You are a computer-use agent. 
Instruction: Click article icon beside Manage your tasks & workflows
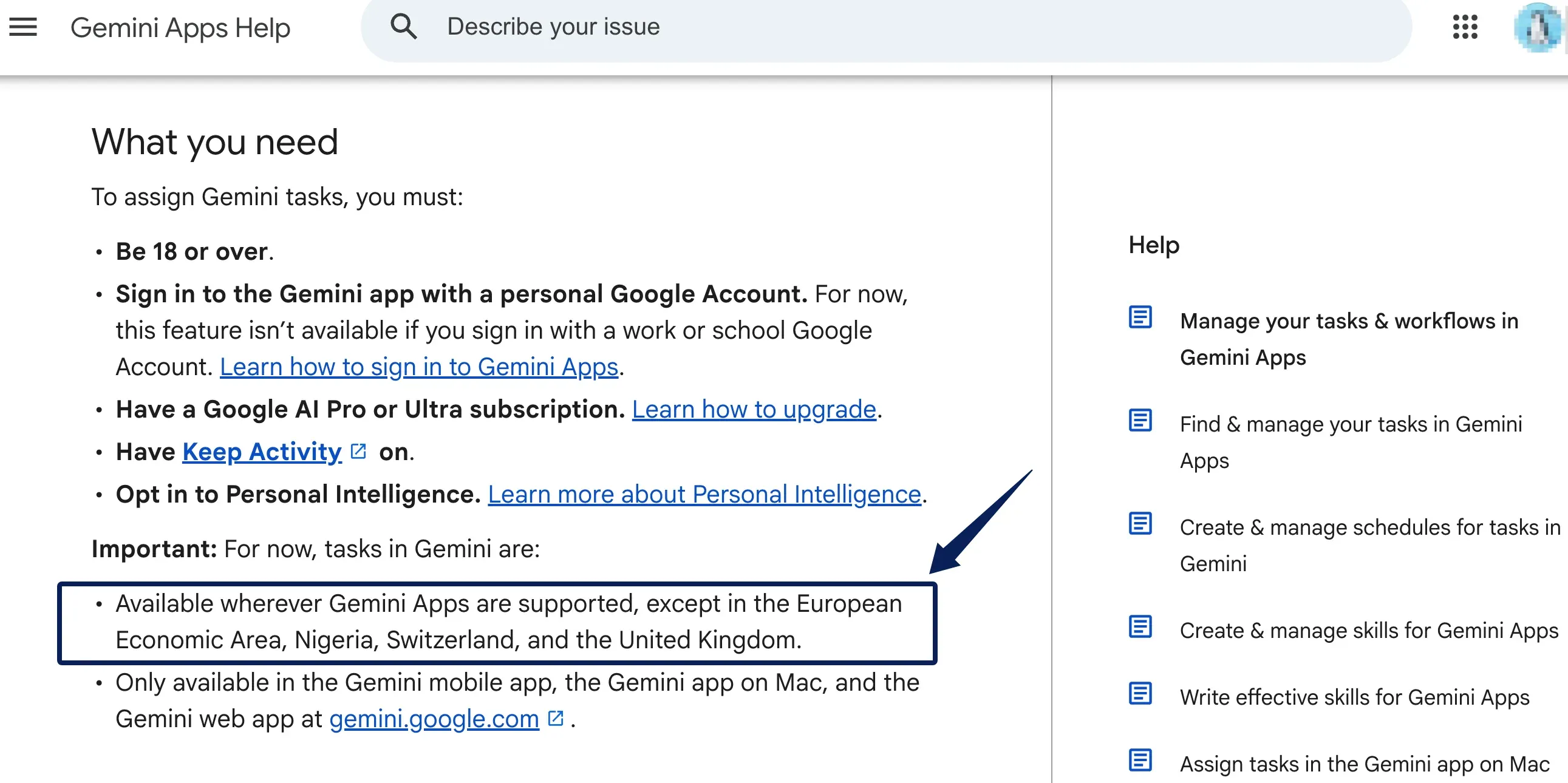coord(1139,317)
